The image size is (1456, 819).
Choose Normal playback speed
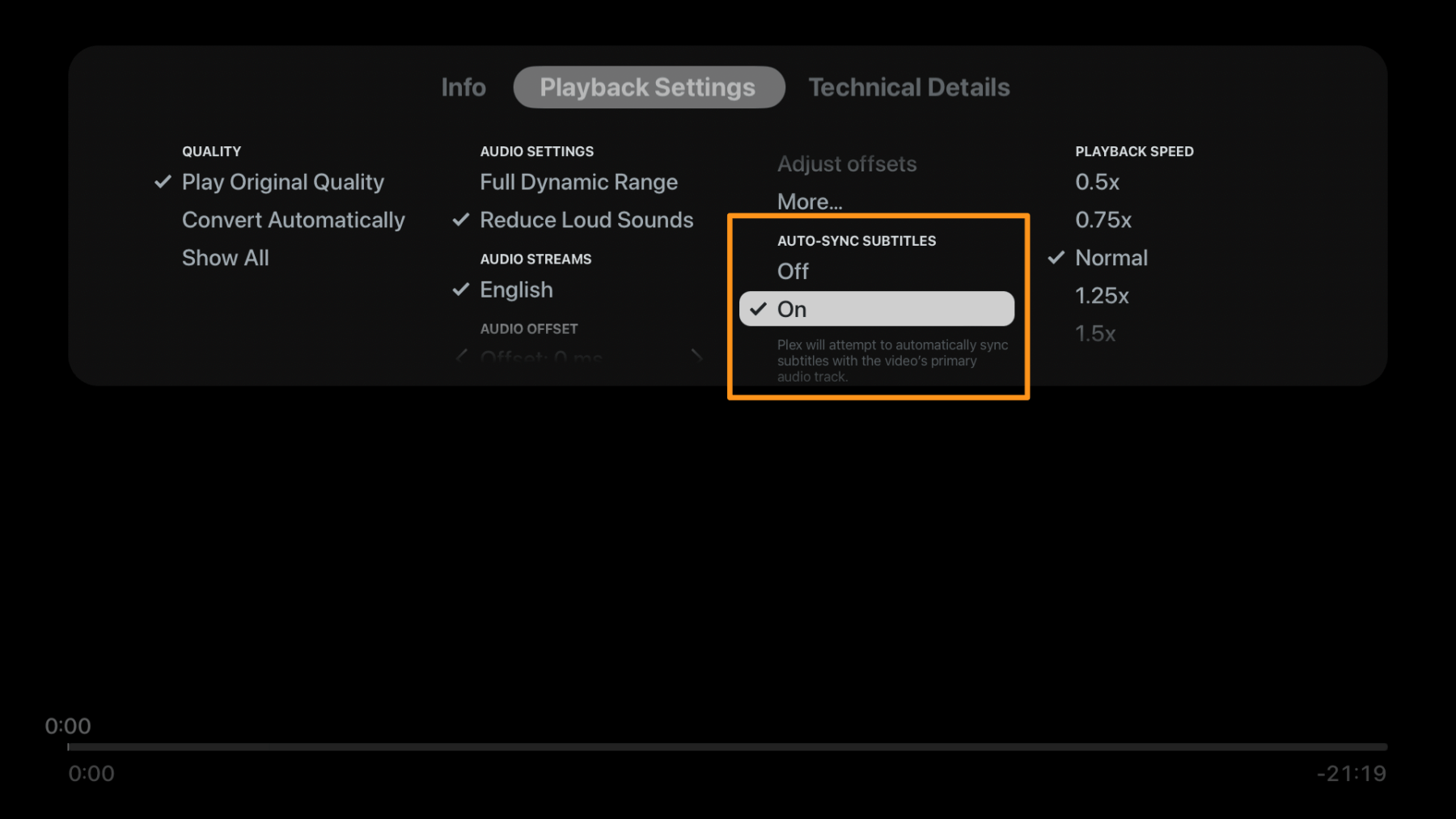point(1111,257)
